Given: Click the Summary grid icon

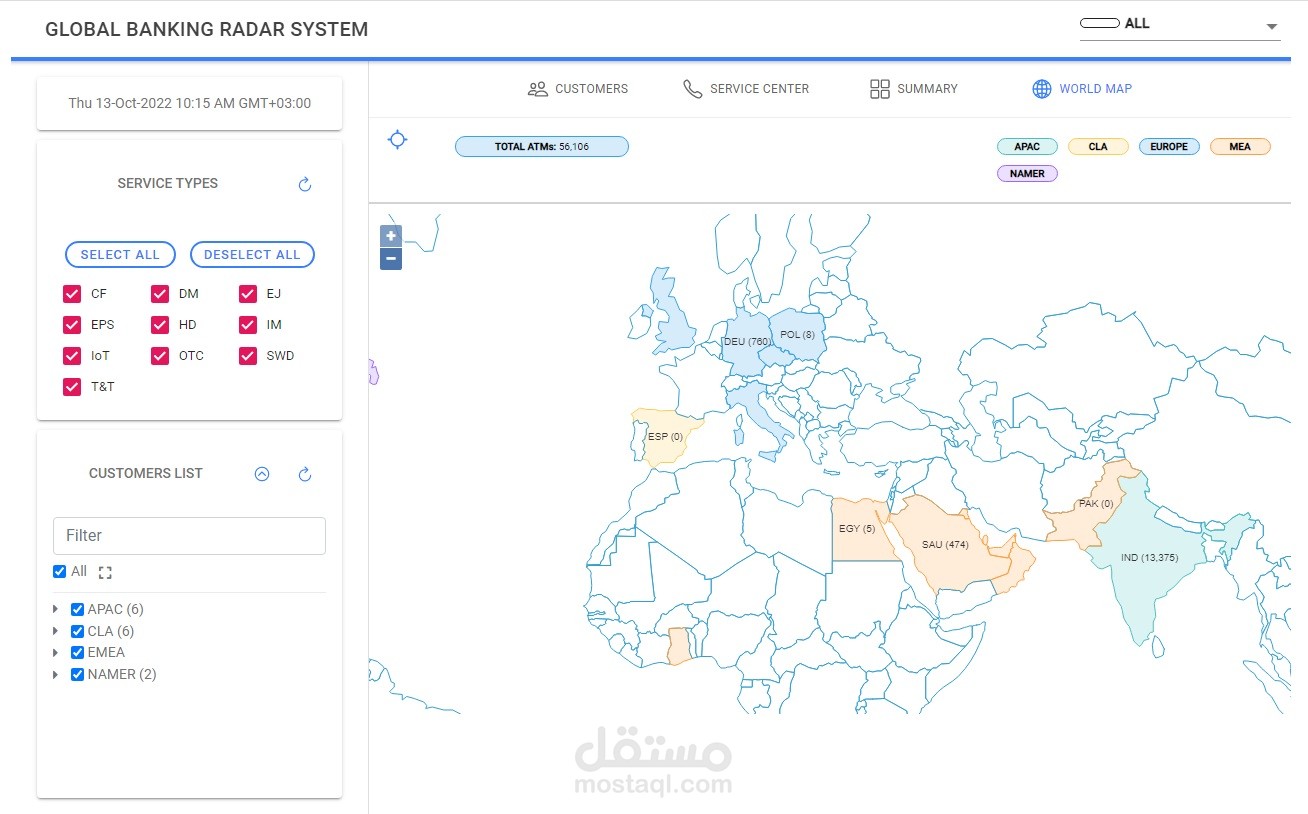Looking at the screenshot, I should (880, 88).
